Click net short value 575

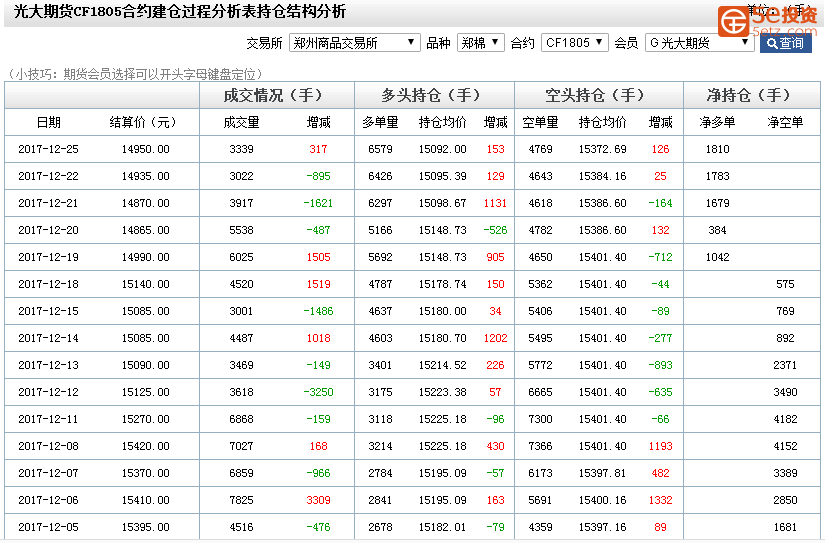tap(786, 284)
